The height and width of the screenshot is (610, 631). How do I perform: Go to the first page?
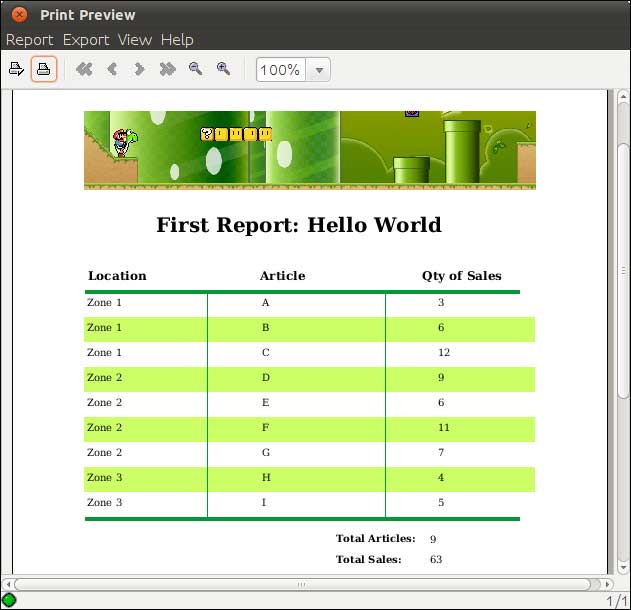84,69
